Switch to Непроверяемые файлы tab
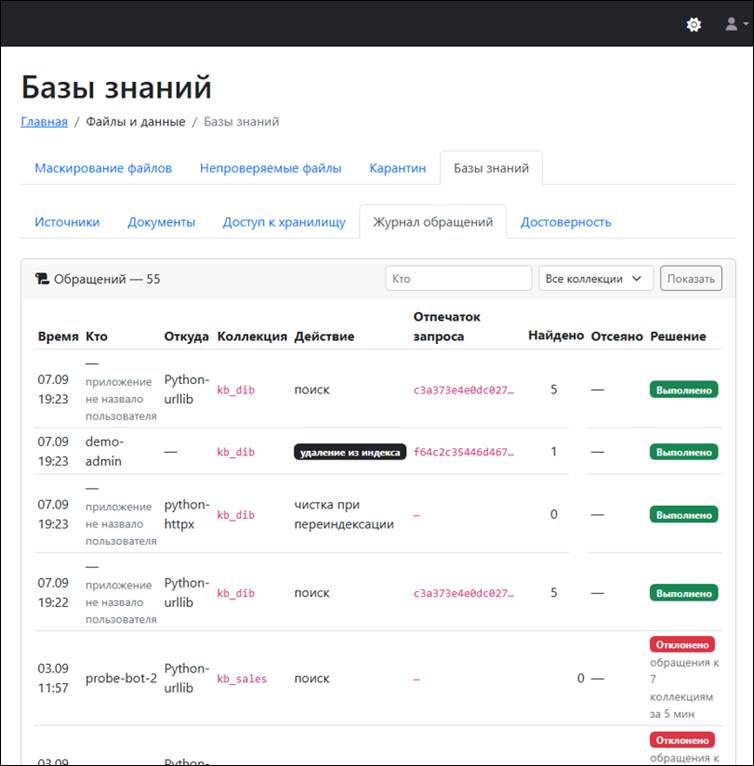The width and height of the screenshot is (754, 766). tap(270, 168)
